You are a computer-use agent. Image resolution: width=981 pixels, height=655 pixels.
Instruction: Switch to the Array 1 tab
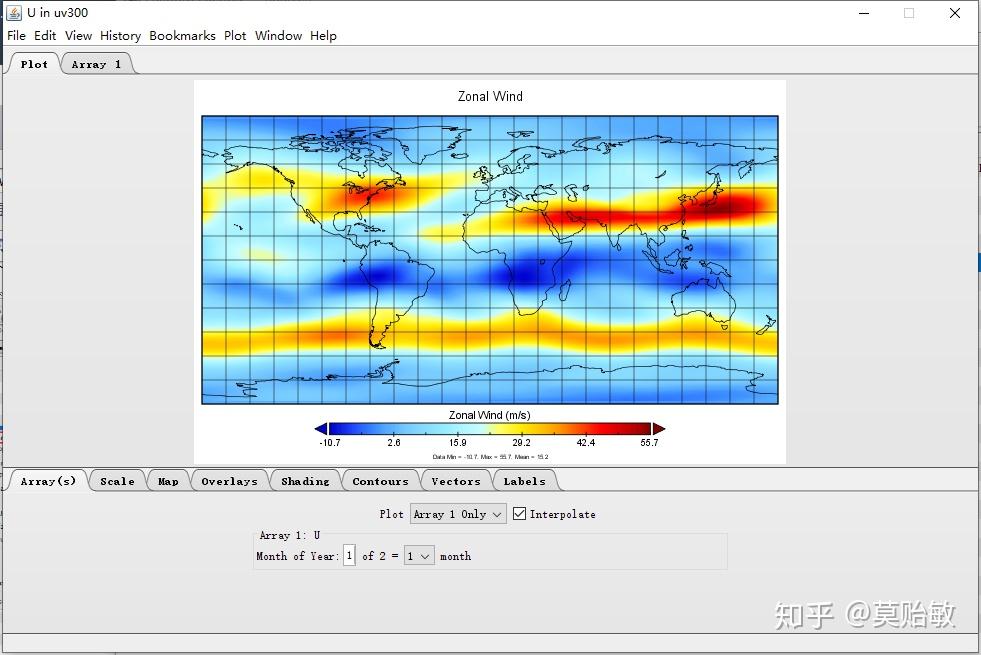96,64
